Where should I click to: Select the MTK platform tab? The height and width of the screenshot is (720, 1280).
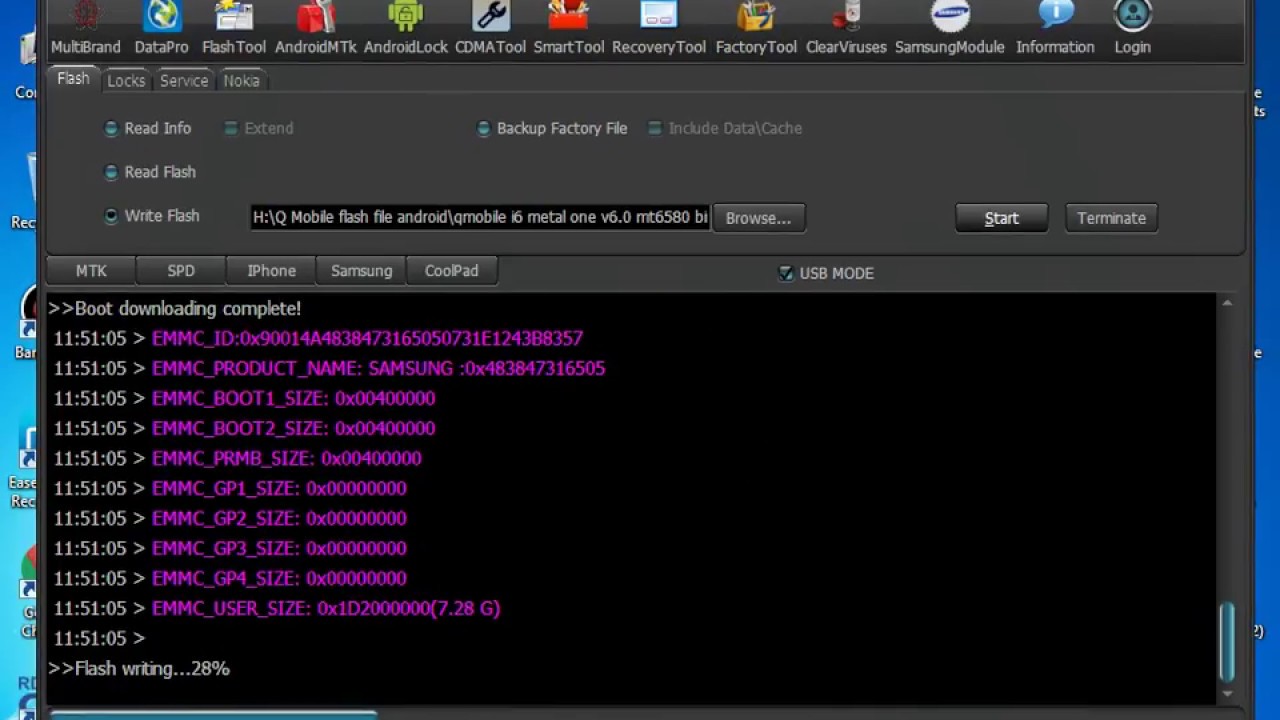91,271
